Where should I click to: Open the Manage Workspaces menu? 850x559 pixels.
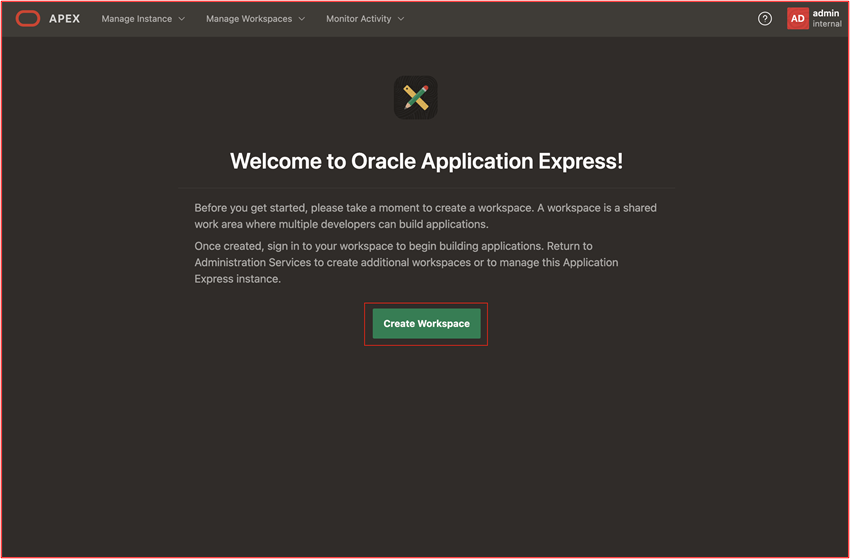(x=255, y=18)
